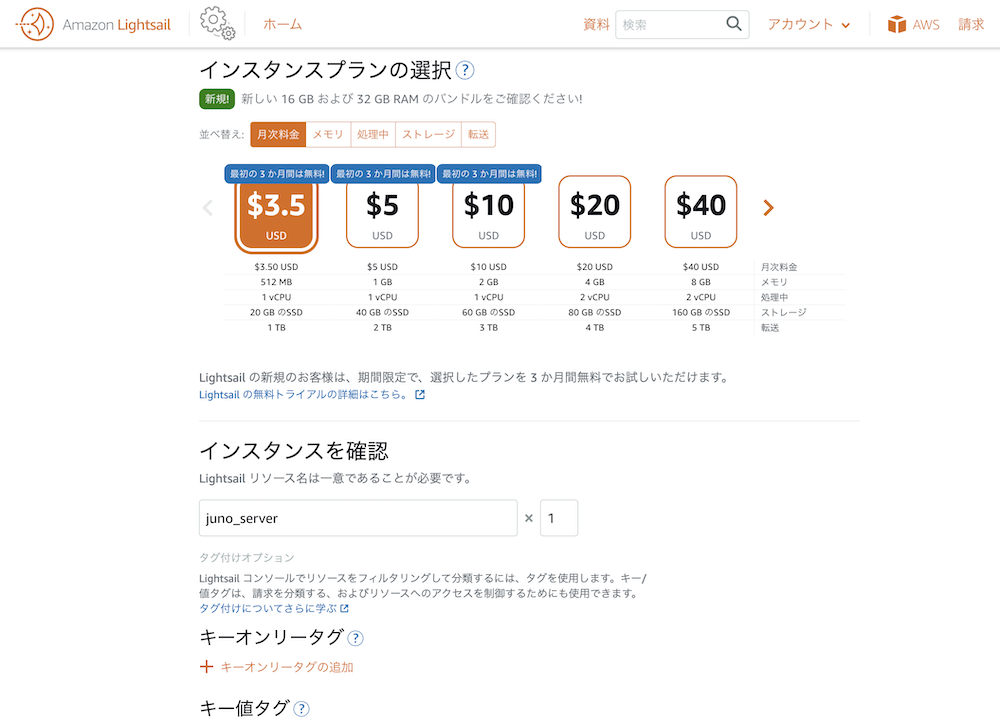Show next plans with right chevron
Viewport: 1000px width, 721px height.
coord(768,208)
